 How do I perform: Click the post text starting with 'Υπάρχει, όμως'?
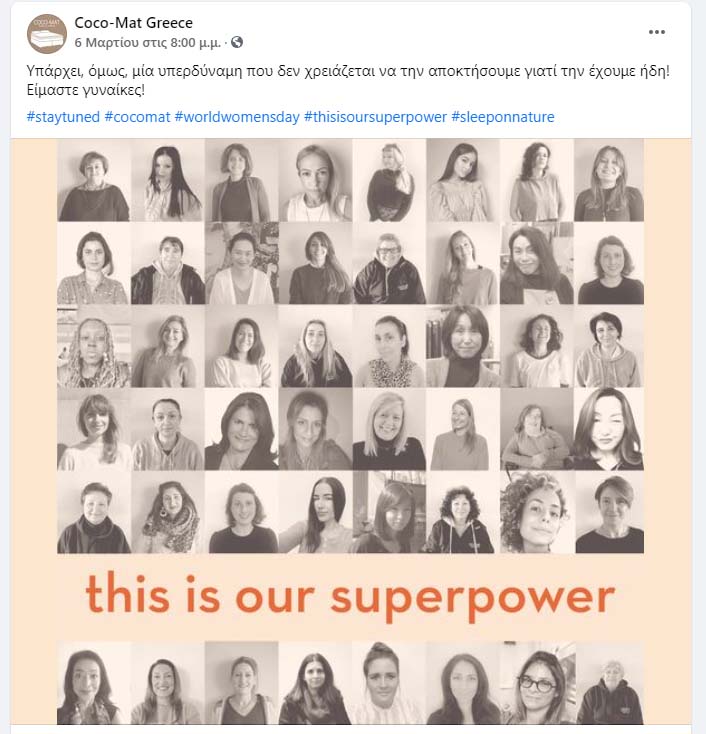tap(347, 72)
